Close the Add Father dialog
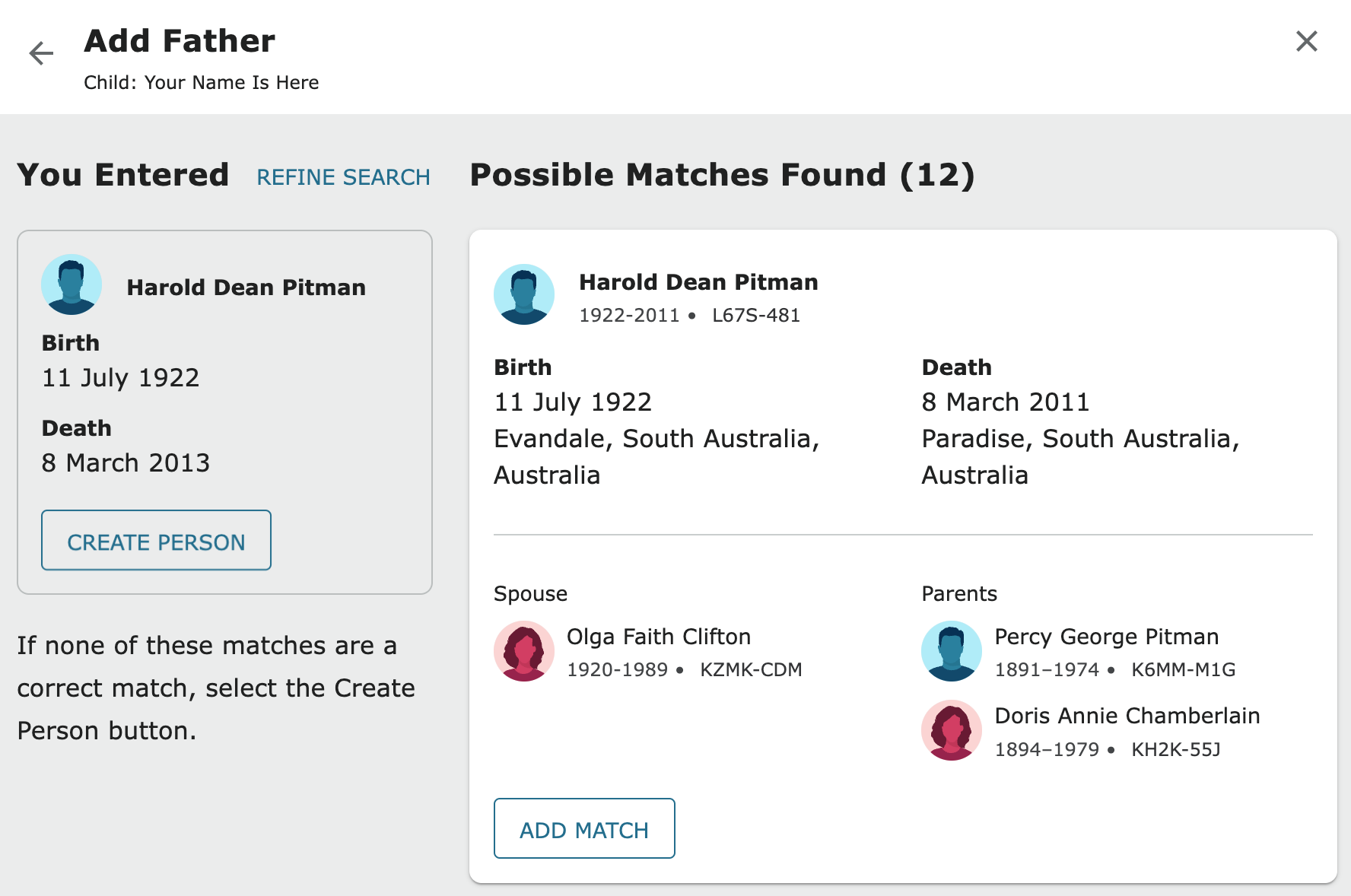1351x896 pixels. point(1306,42)
